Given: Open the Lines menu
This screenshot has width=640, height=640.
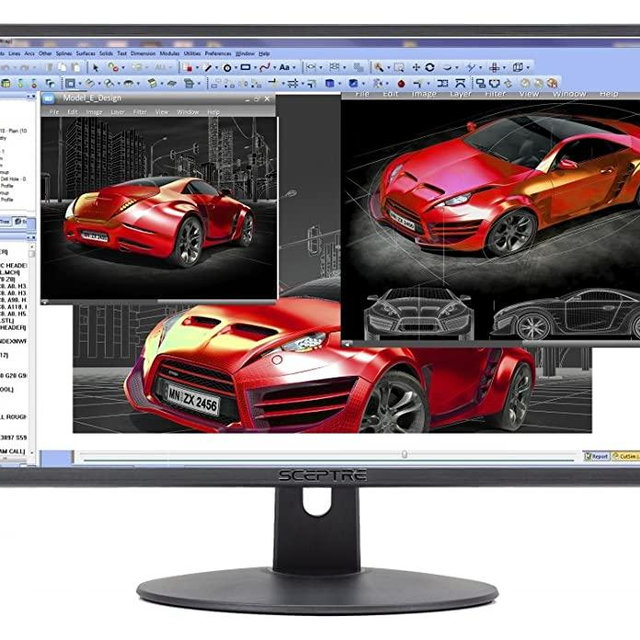Looking at the screenshot, I should (x=14, y=53).
